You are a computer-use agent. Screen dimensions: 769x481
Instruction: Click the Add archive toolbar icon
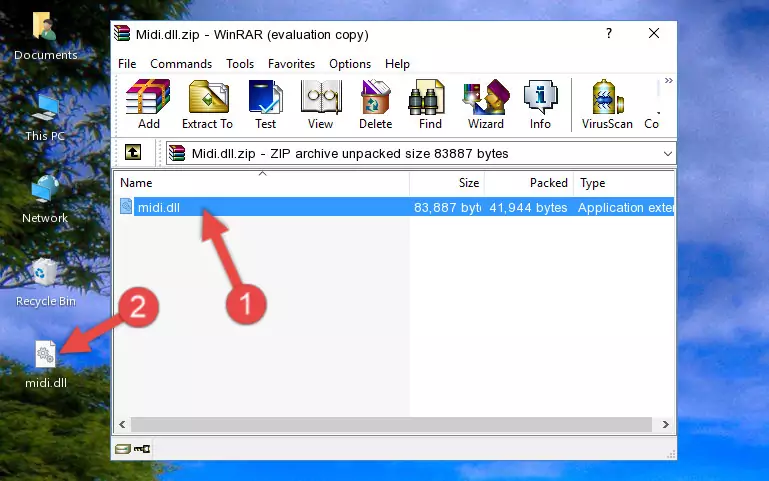pyautogui.click(x=148, y=104)
